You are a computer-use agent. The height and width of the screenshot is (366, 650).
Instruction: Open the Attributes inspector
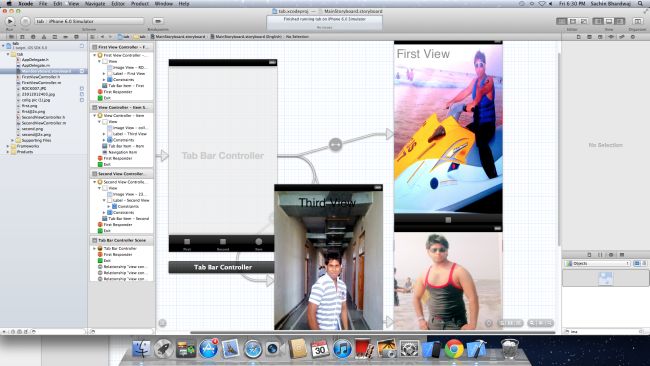click(x=611, y=37)
